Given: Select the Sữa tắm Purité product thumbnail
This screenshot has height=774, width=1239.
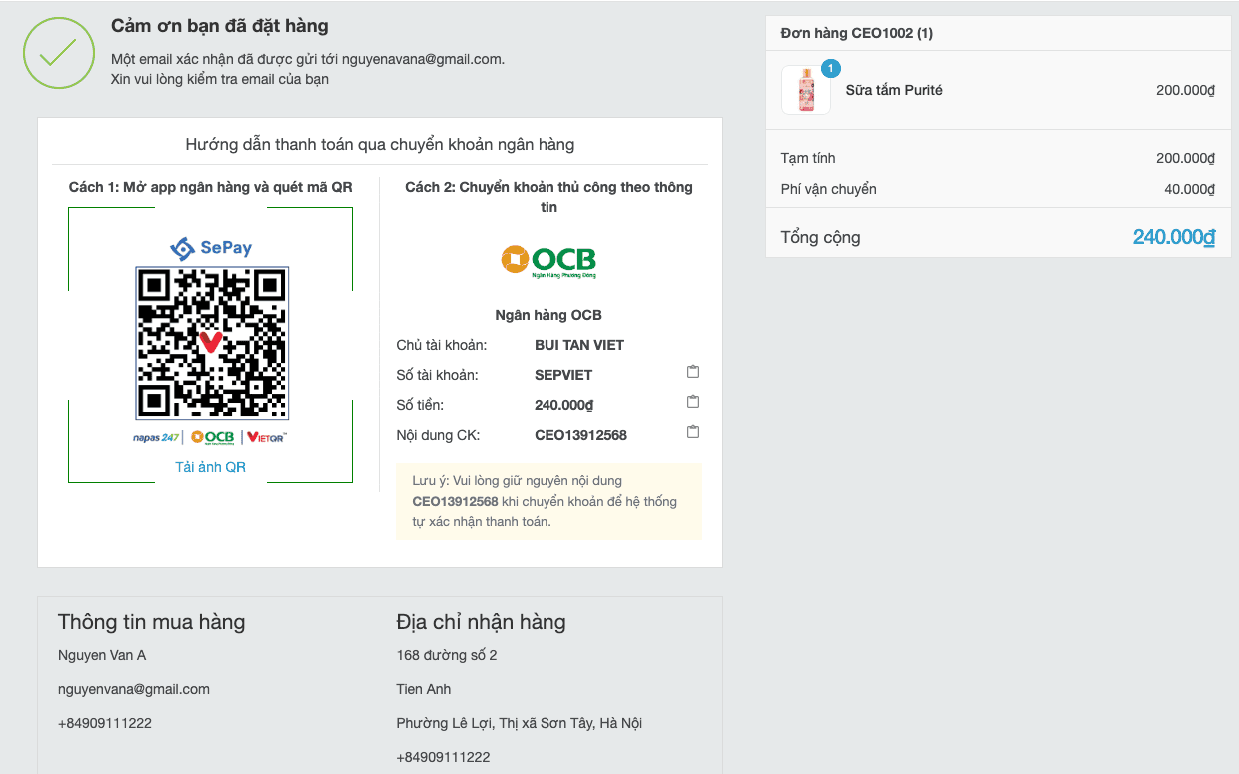Looking at the screenshot, I should click(805, 89).
